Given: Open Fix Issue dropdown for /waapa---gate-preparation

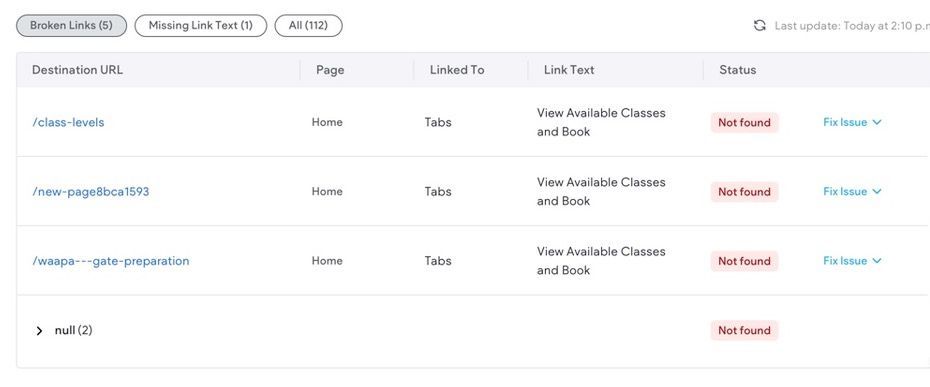Looking at the screenshot, I should (852, 261).
